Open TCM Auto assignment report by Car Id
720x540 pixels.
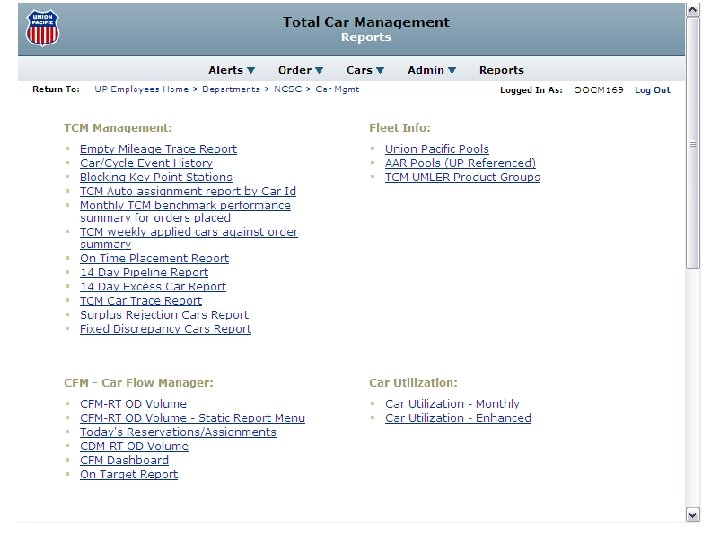188,191
